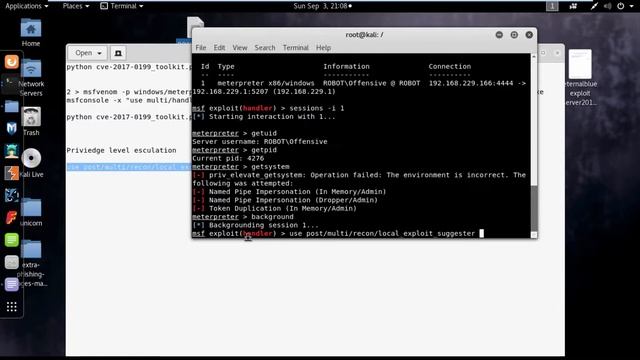Screen dimensions: 640x360
Task: Open the Terminal icon in the dock
Action: (11, 84)
